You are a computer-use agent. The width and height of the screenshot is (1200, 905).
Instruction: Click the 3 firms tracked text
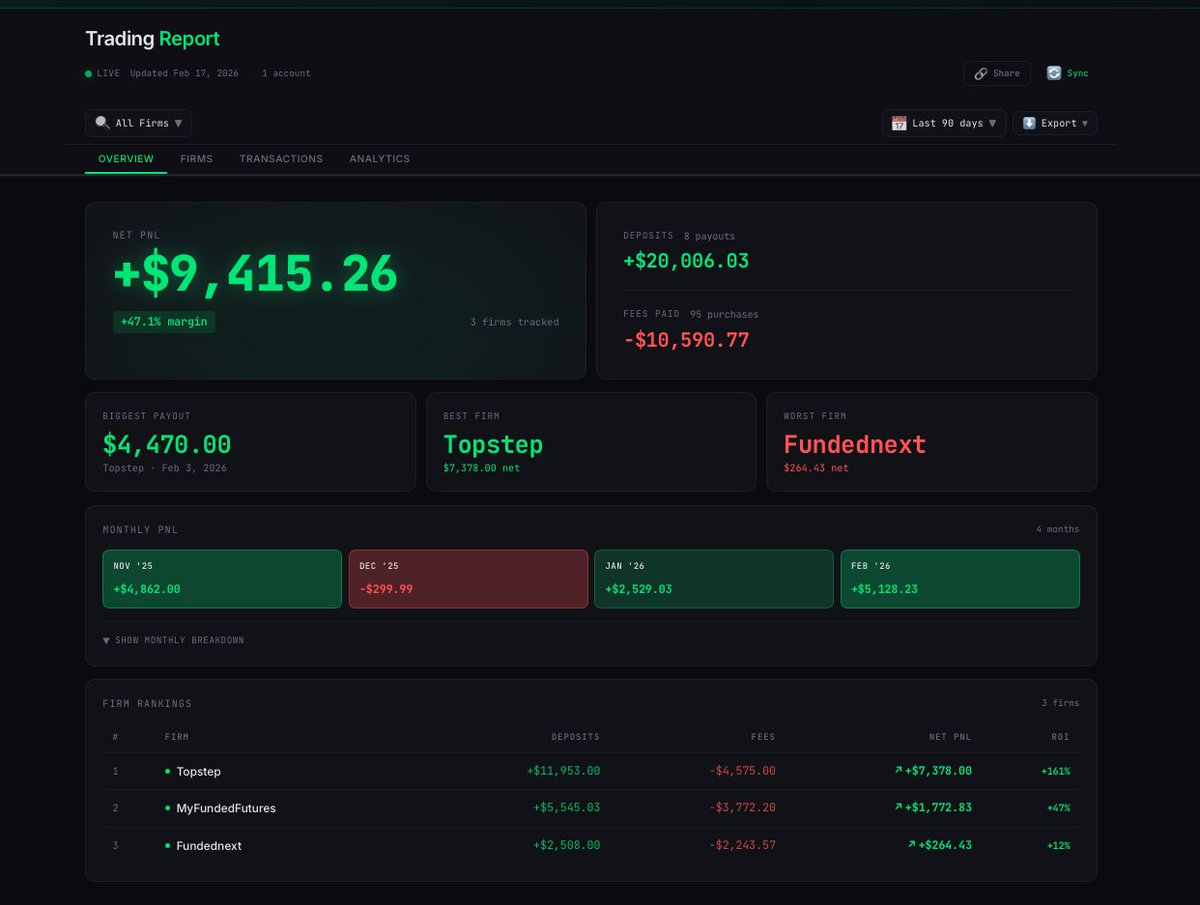[x=514, y=322]
